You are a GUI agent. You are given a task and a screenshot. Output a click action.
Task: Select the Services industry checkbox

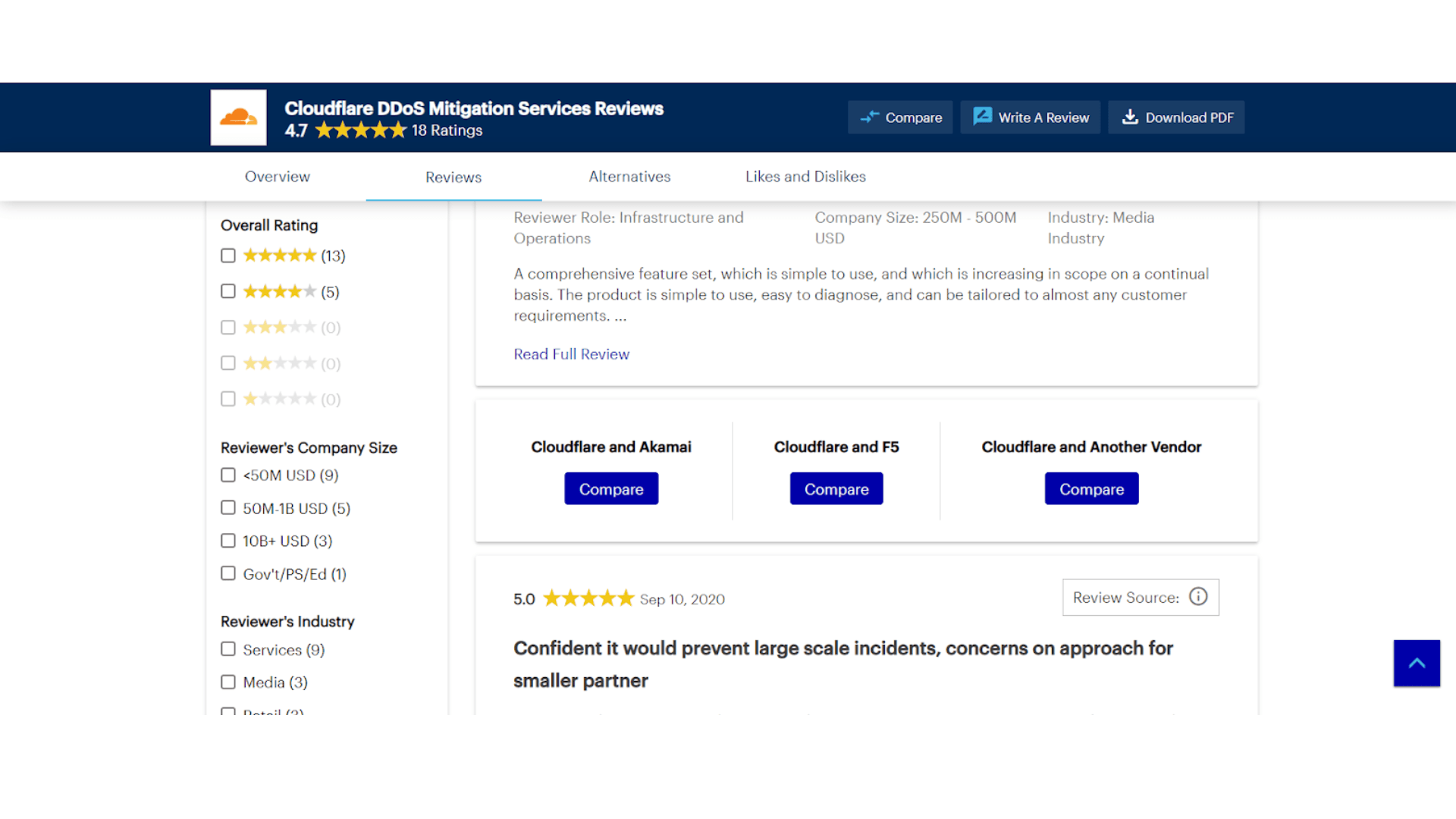(228, 649)
